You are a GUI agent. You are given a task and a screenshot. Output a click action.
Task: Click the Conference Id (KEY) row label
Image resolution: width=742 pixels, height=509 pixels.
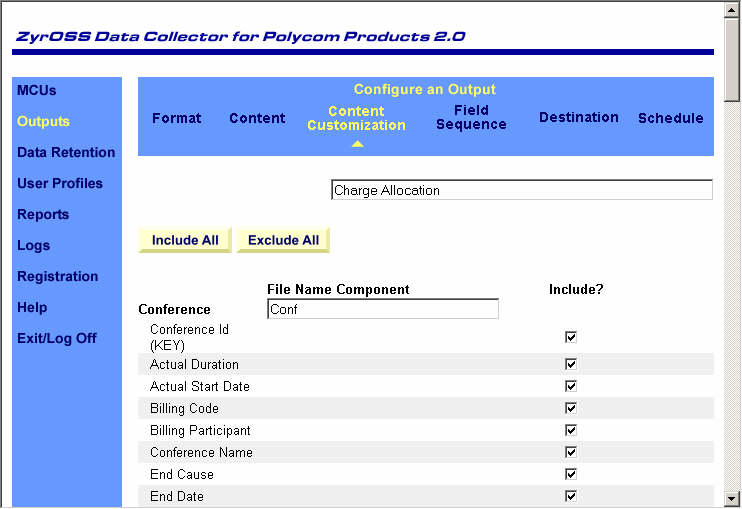point(189,337)
